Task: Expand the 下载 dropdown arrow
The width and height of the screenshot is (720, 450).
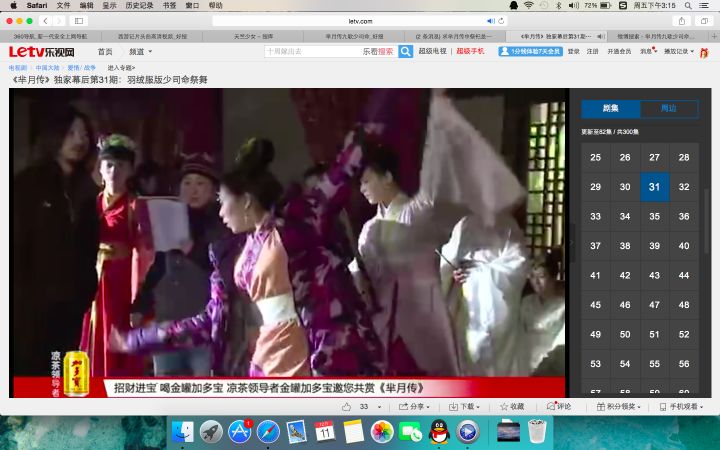Action: point(478,407)
